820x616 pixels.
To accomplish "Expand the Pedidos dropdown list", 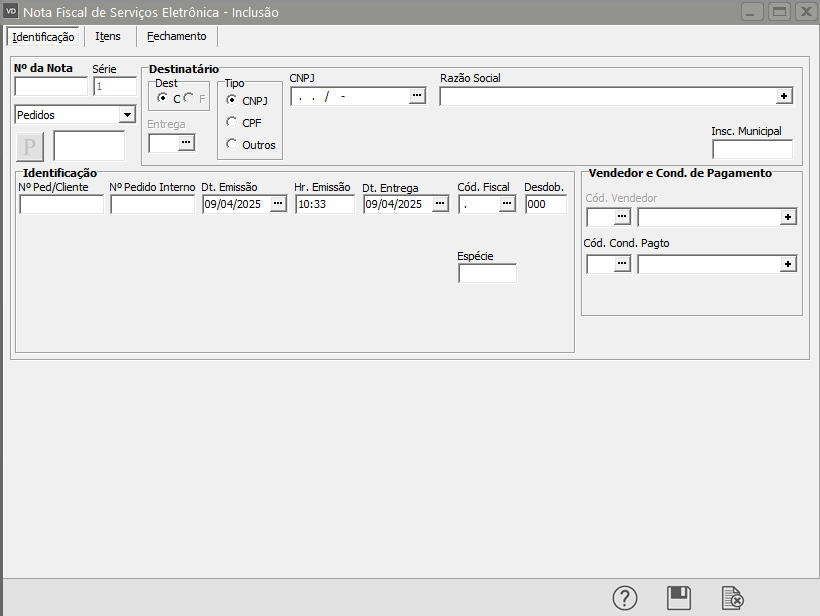I will (126, 115).
